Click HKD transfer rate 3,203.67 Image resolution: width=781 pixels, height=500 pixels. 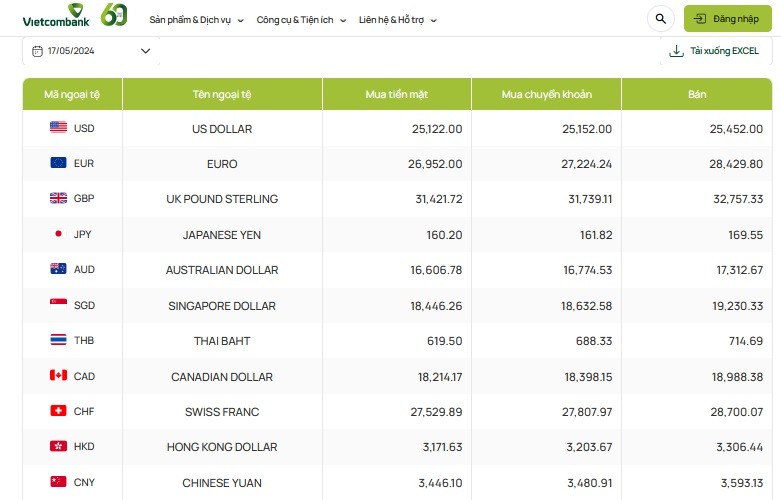589,447
